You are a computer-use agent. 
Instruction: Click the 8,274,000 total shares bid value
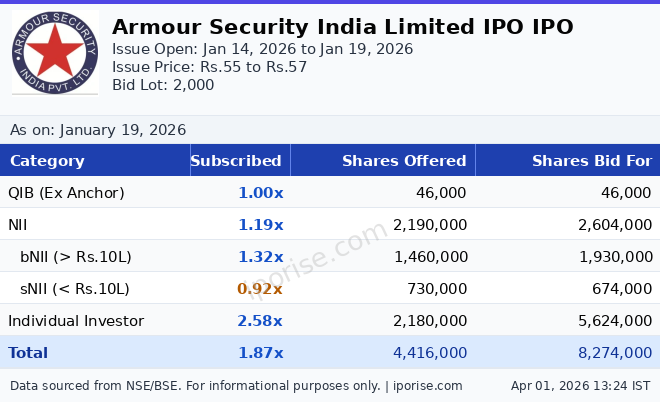pyautogui.click(x=614, y=353)
